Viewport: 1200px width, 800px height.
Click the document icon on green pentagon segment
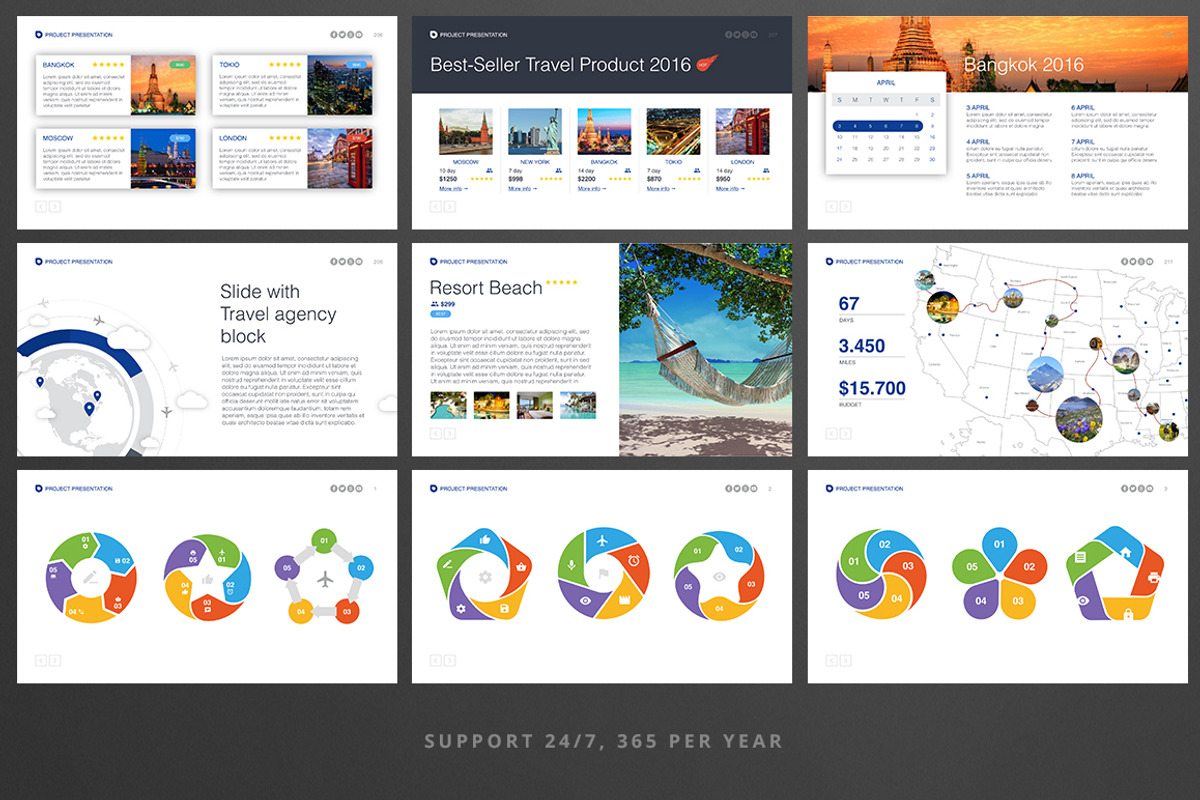coord(1081,557)
